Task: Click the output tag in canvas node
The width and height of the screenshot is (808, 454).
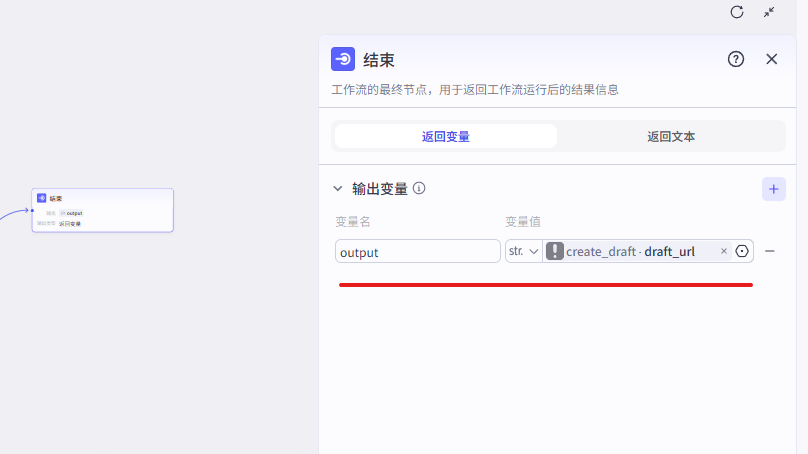Action: click(71, 213)
